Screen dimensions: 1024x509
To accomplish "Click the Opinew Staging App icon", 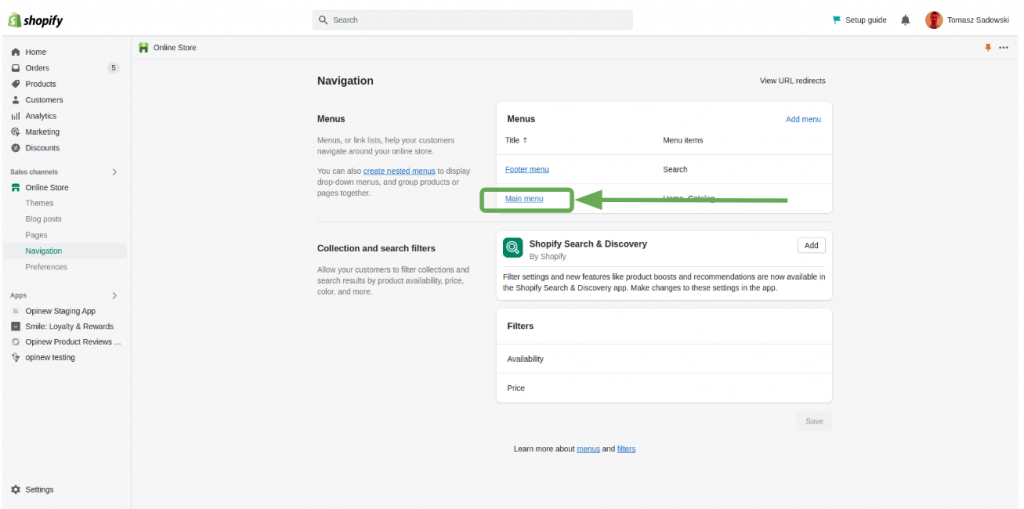I will (x=16, y=311).
